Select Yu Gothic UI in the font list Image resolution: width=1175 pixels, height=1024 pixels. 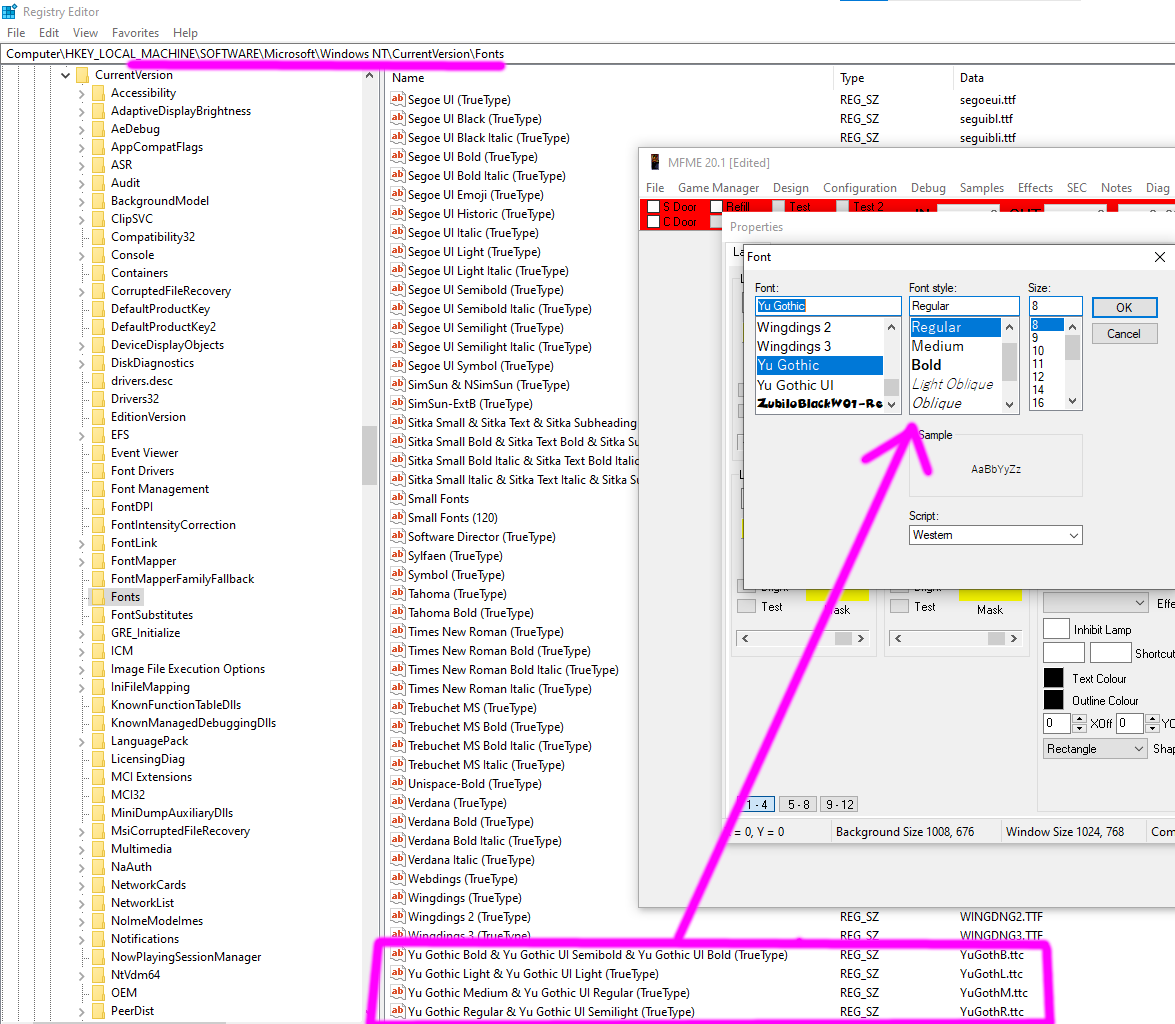coord(795,385)
